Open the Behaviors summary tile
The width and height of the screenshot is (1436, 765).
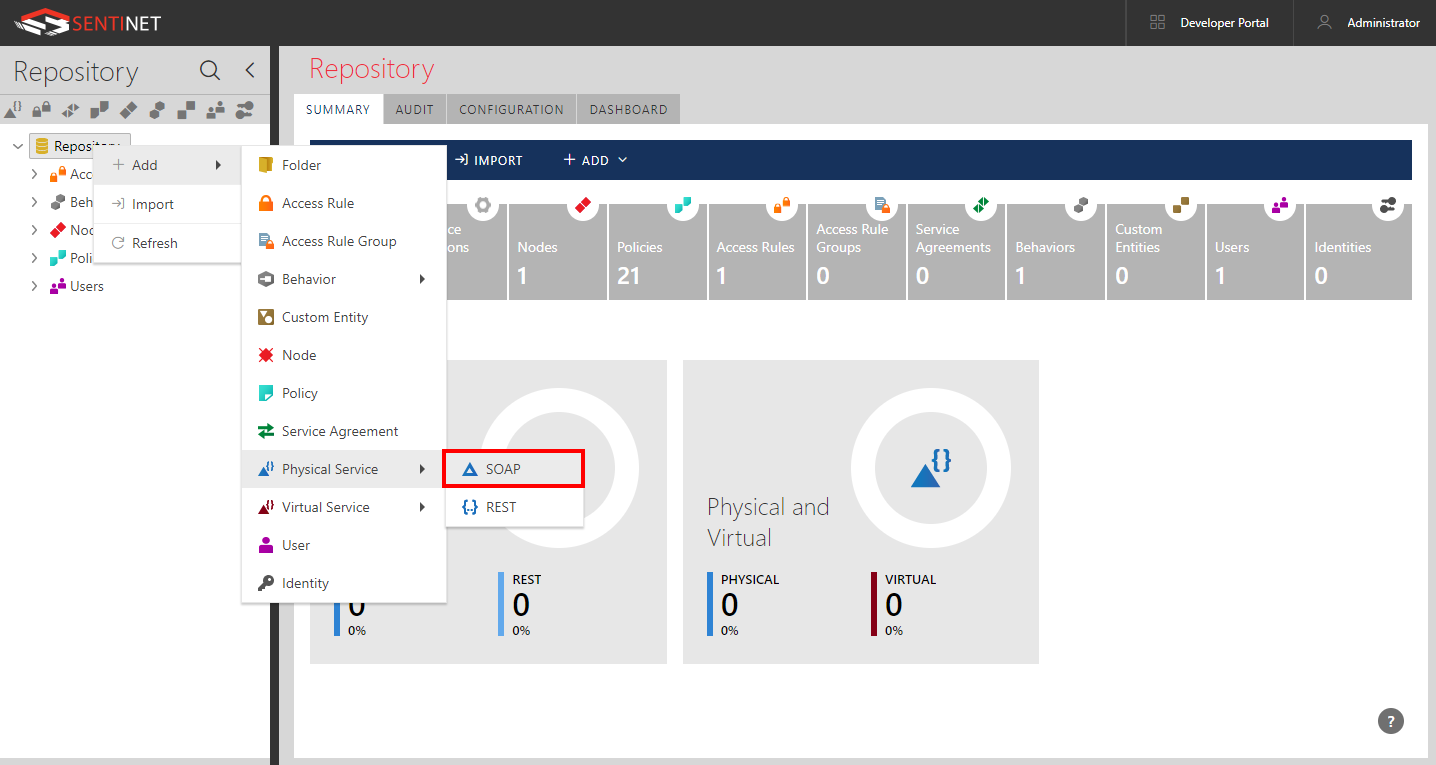(1056, 252)
